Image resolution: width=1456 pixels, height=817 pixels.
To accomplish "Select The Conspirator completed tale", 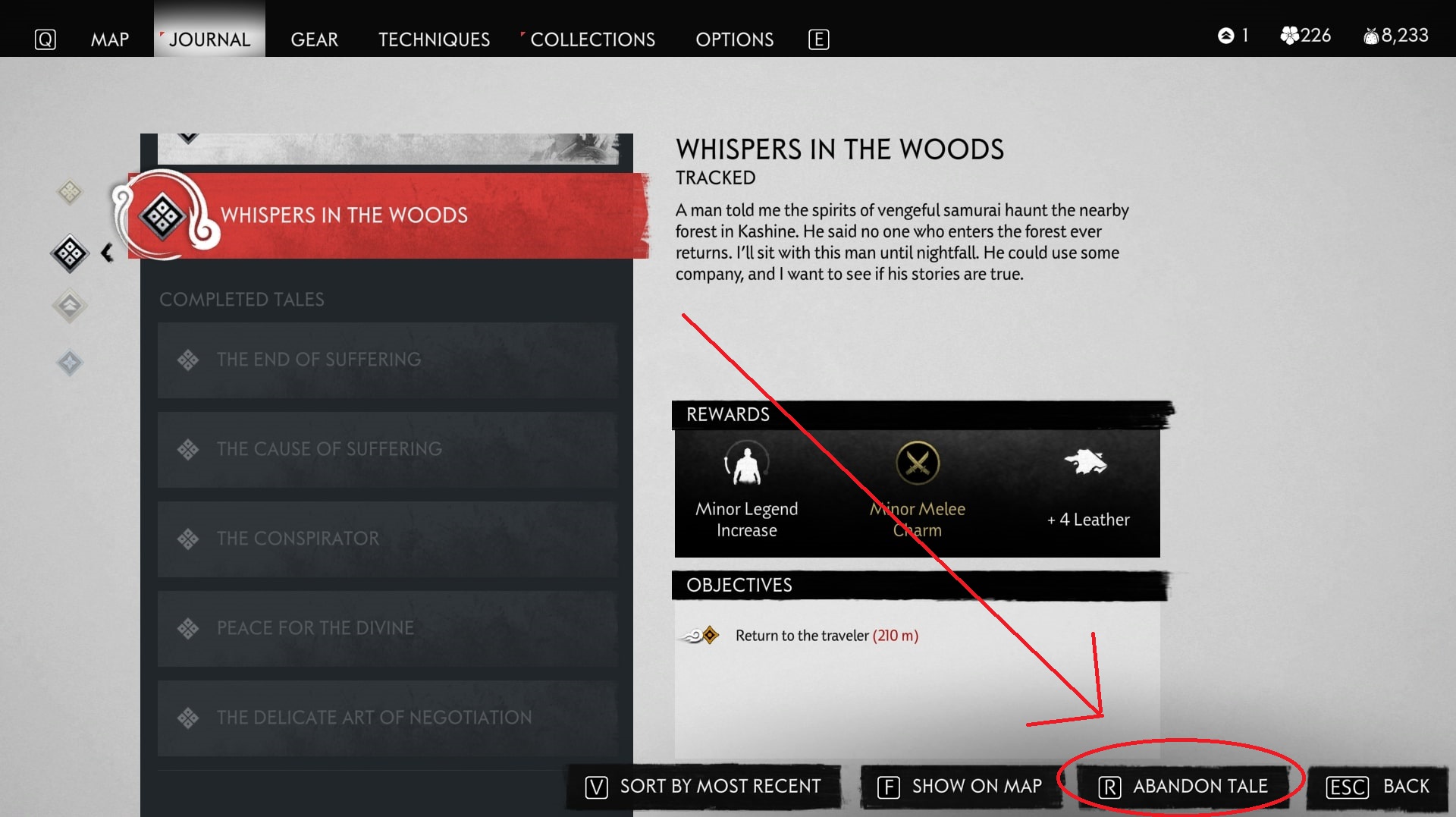I will click(388, 539).
